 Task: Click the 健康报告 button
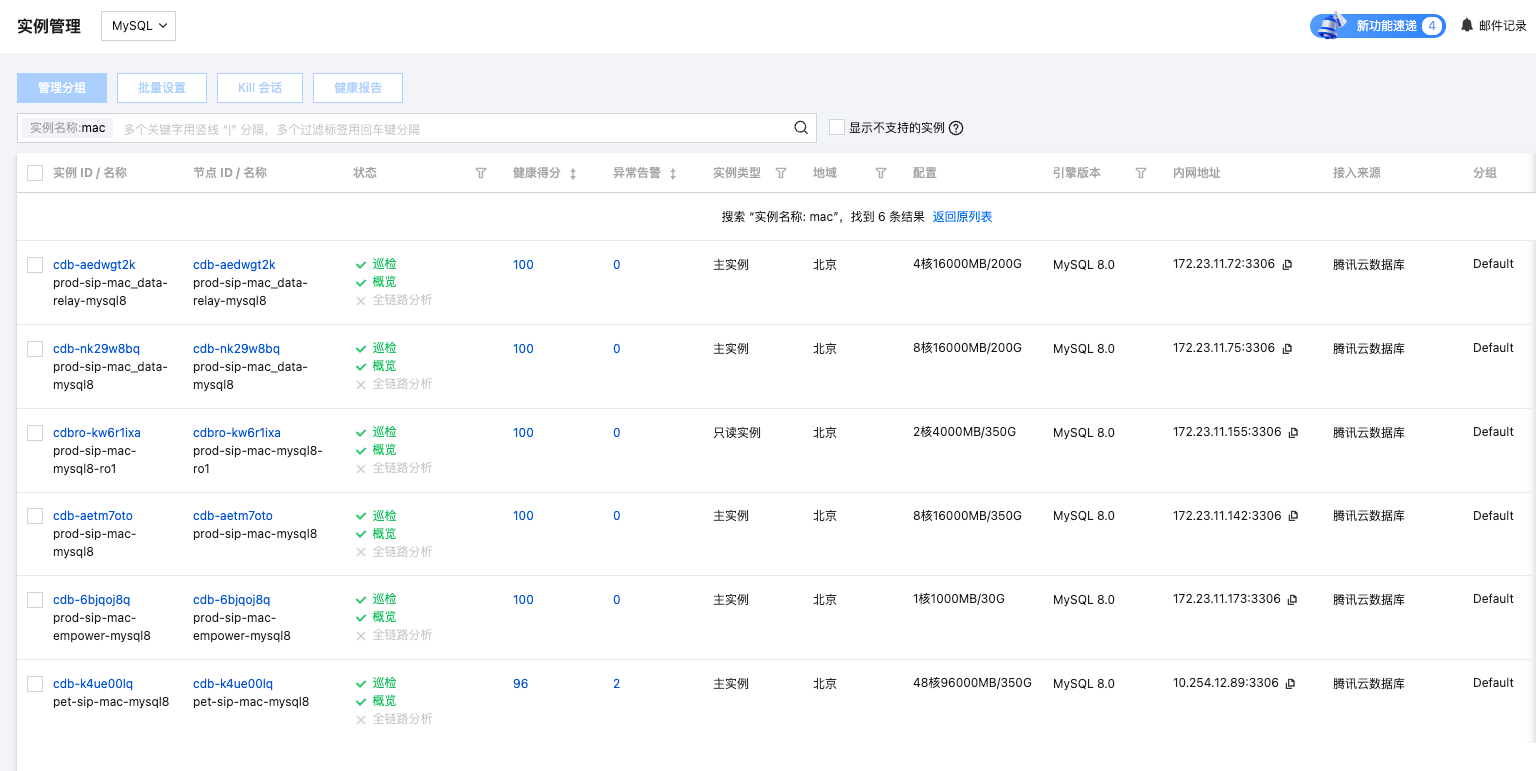tap(358, 88)
